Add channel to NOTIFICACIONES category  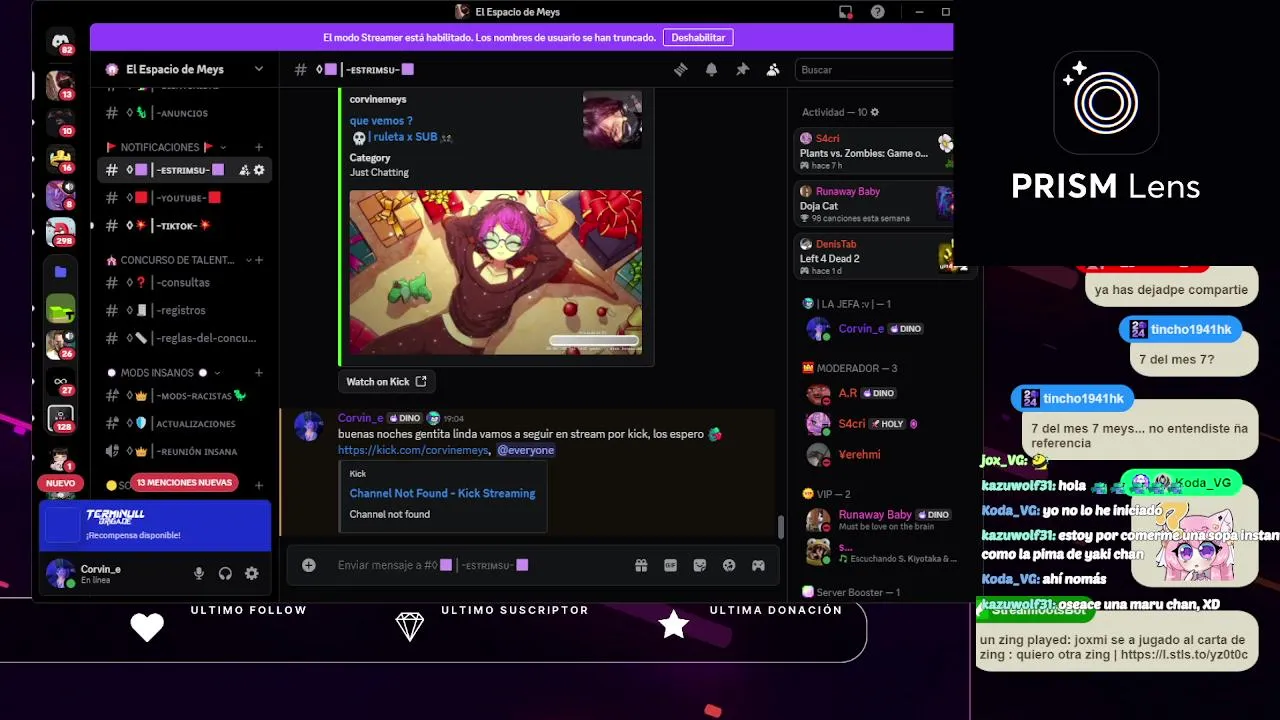[x=259, y=147]
